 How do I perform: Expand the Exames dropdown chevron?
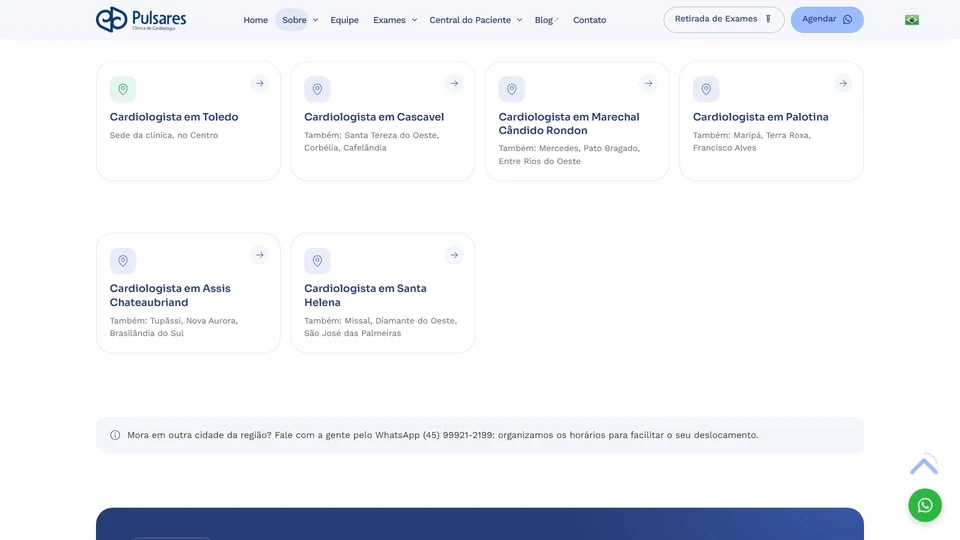[x=414, y=20]
